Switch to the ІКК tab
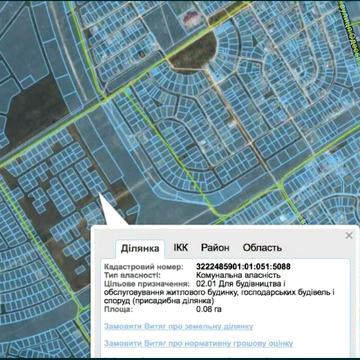This screenshot has height=360, width=360. pos(181,248)
